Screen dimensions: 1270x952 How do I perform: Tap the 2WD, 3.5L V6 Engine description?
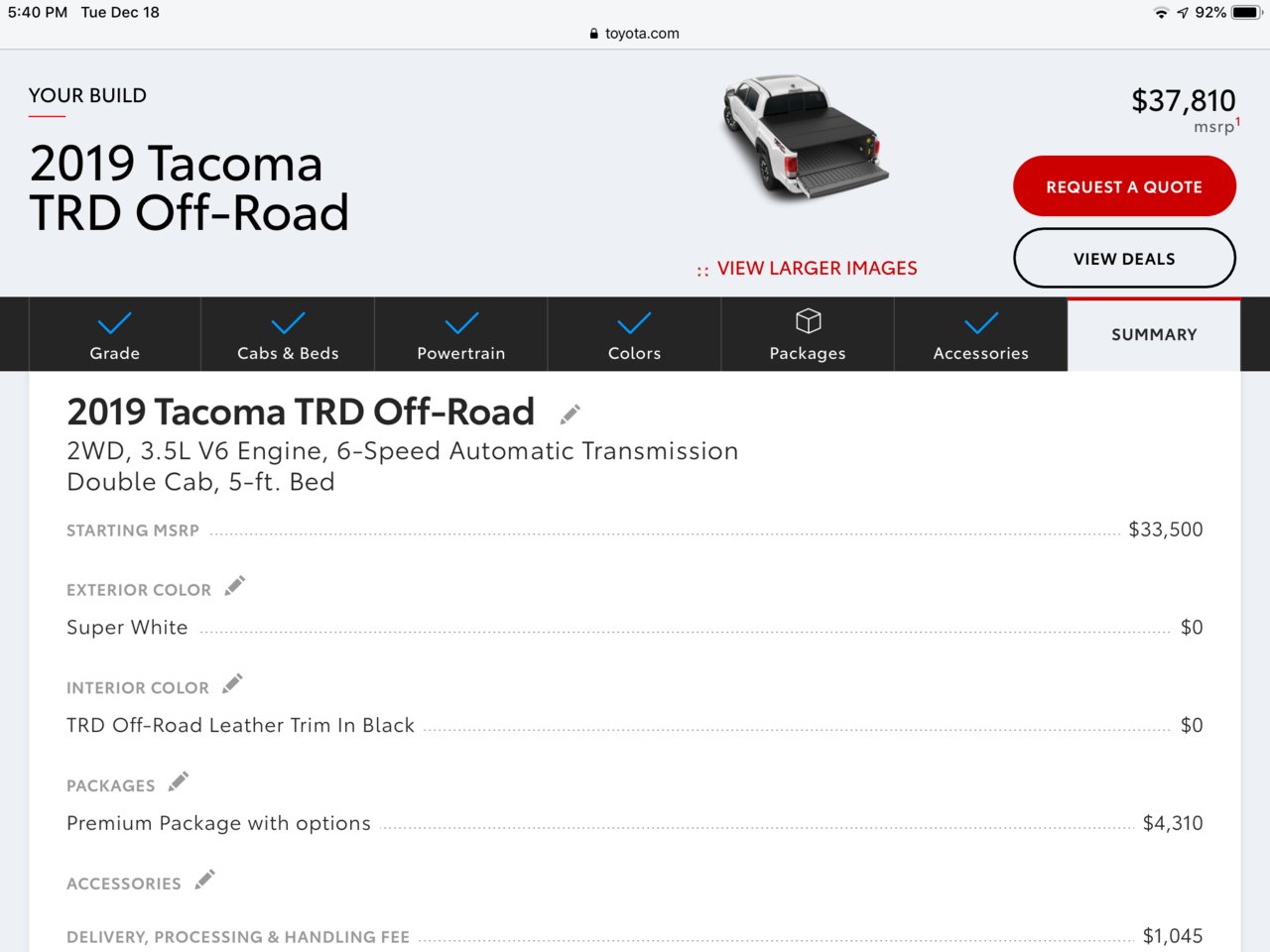(403, 451)
